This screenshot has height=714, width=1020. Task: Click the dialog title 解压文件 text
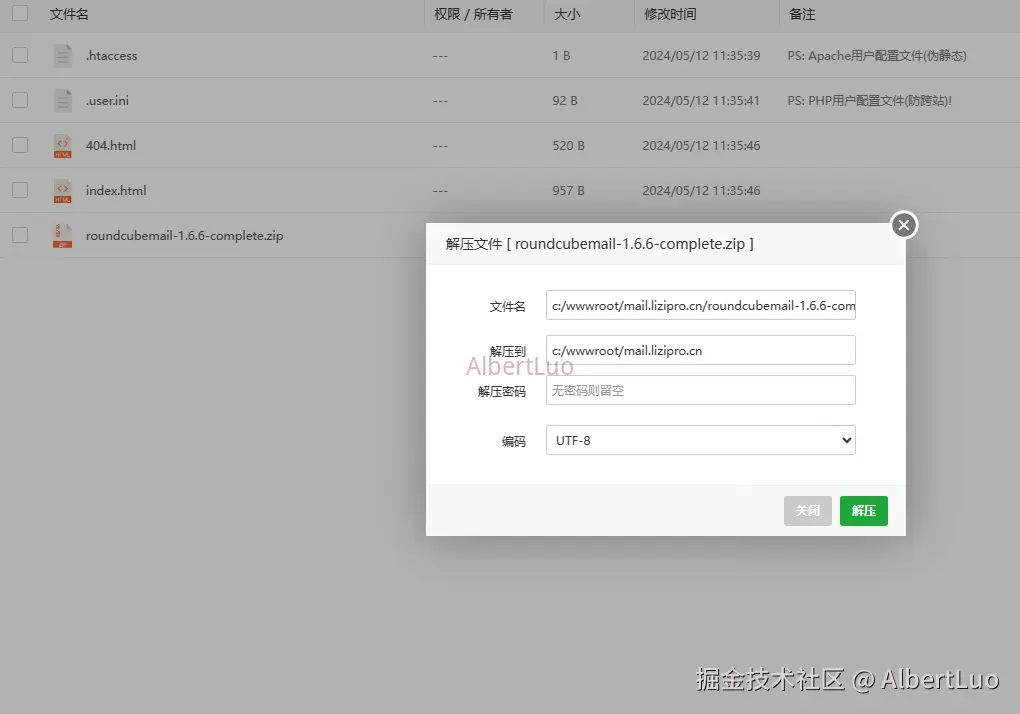[599, 244]
